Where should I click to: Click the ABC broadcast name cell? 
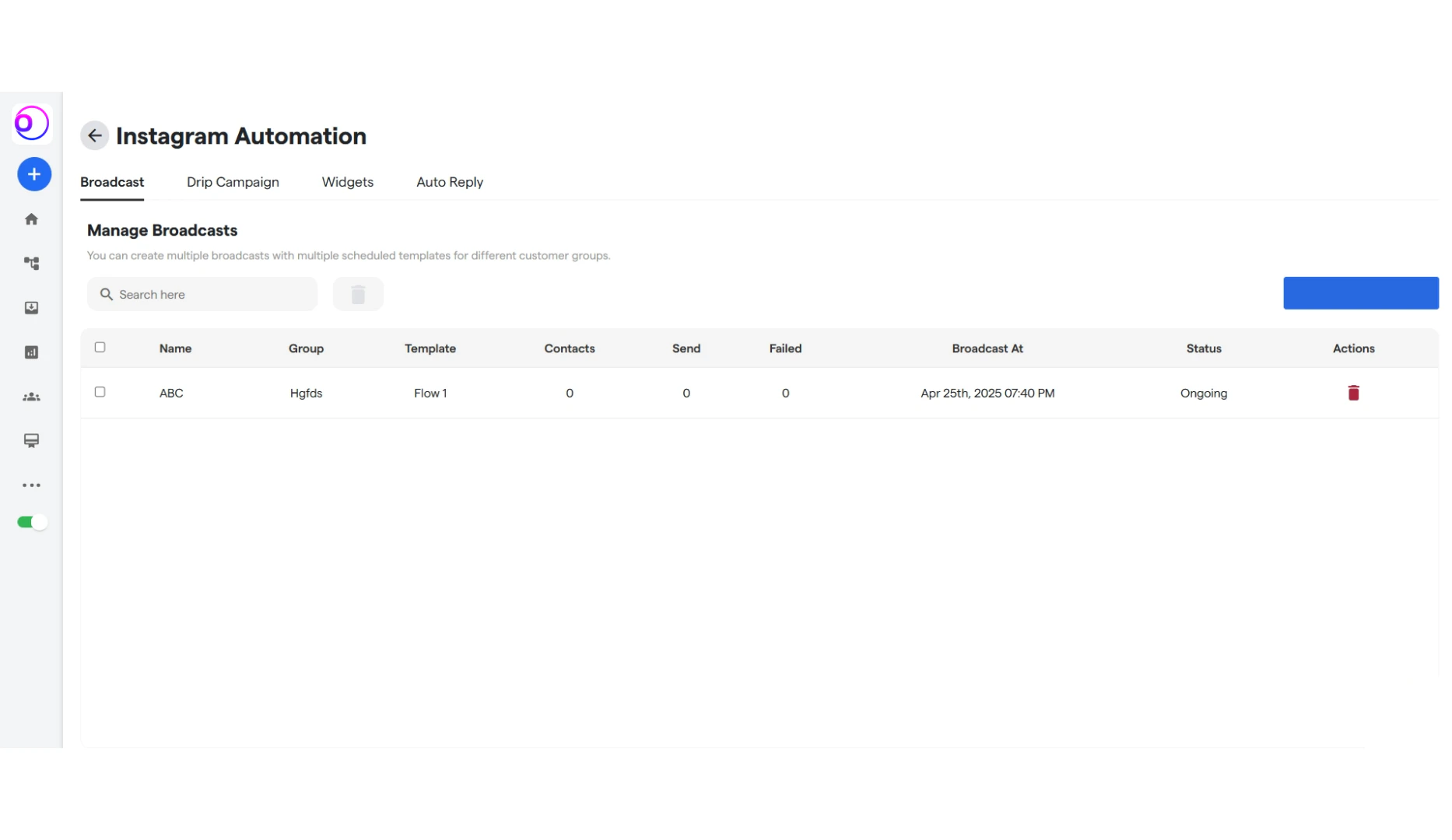click(x=171, y=394)
